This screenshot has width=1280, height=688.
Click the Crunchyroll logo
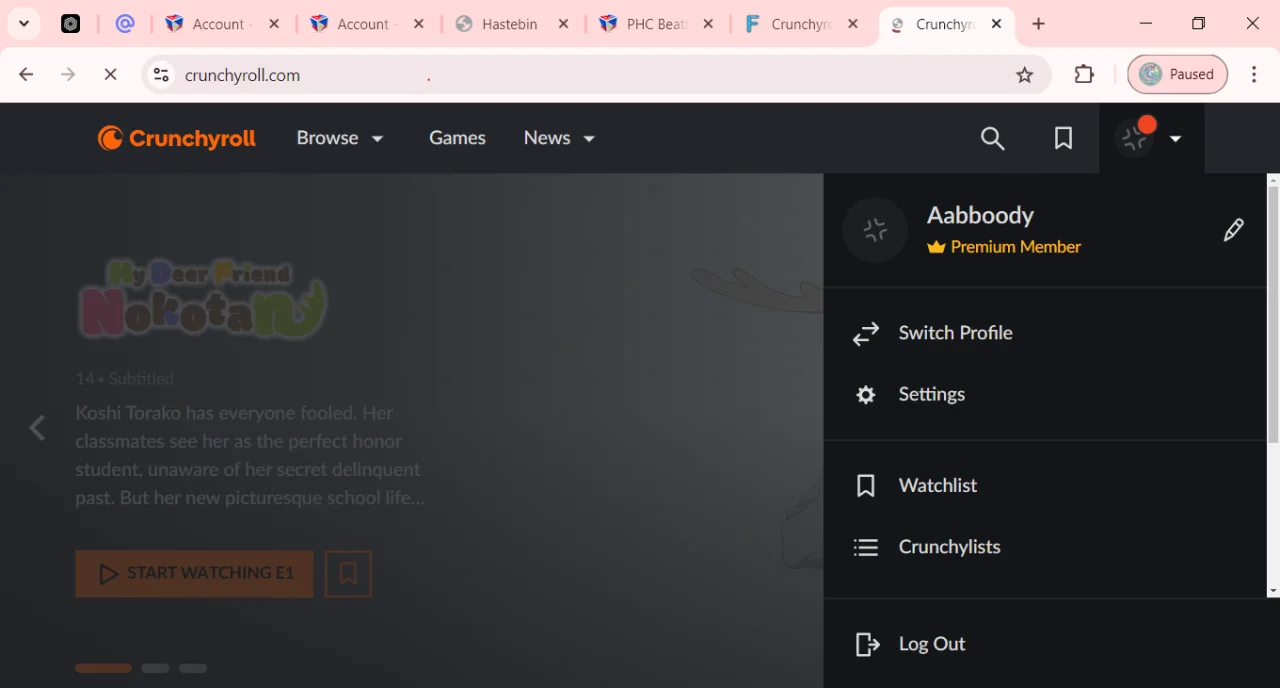point(177,138)
